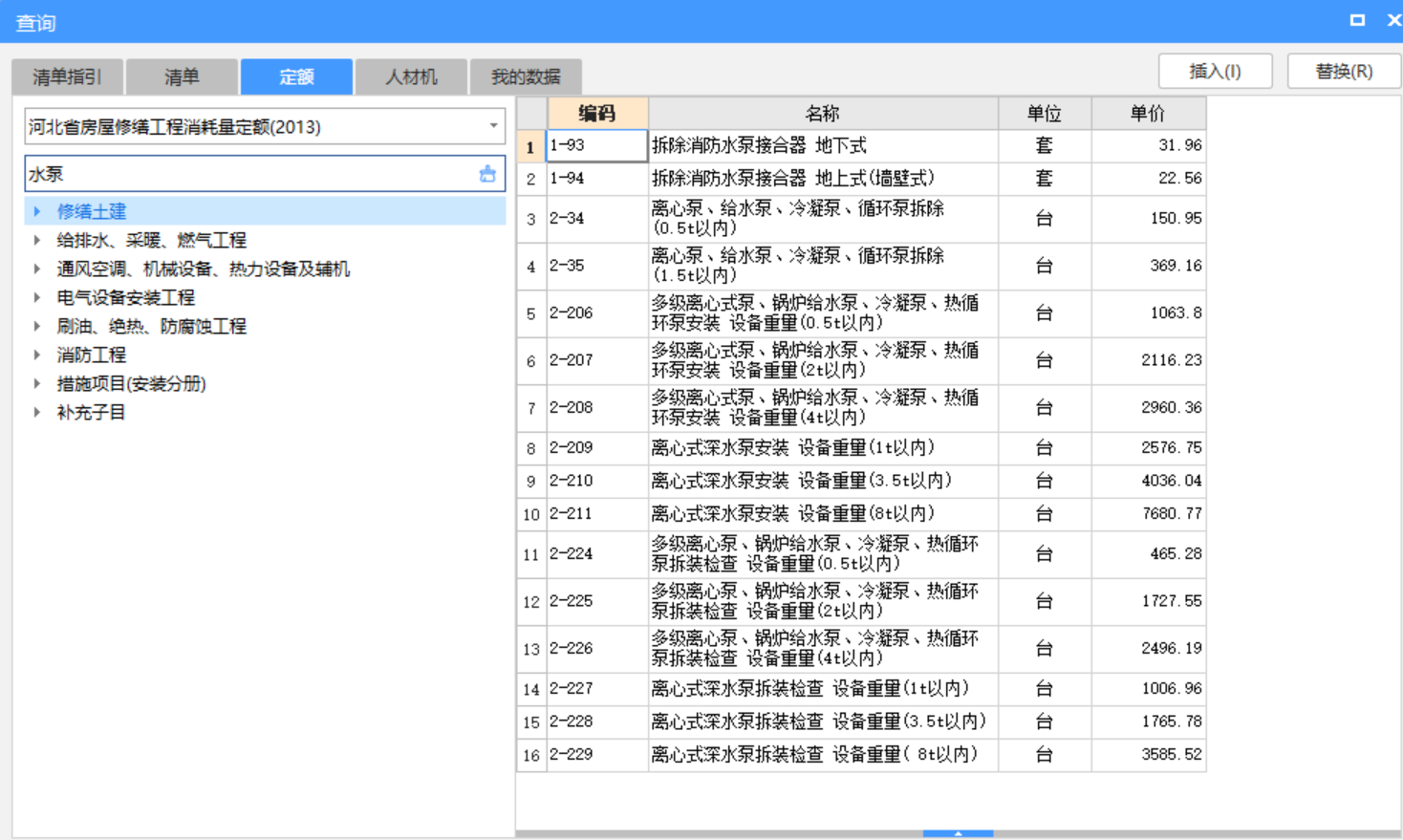Click code cell 2-229
The width and height of the screenshot is (1403, 840).
point(597,755)
